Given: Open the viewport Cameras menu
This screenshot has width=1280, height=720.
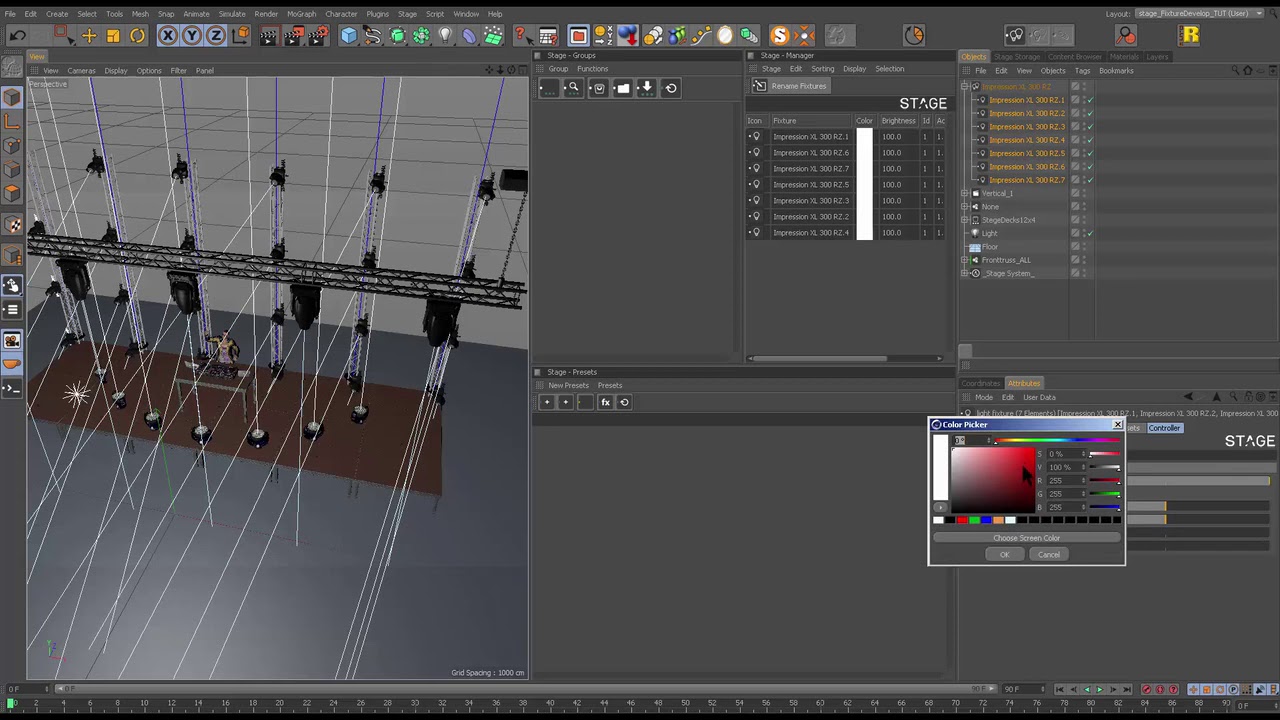Looking at the screenshot, I should click(81, 71).
